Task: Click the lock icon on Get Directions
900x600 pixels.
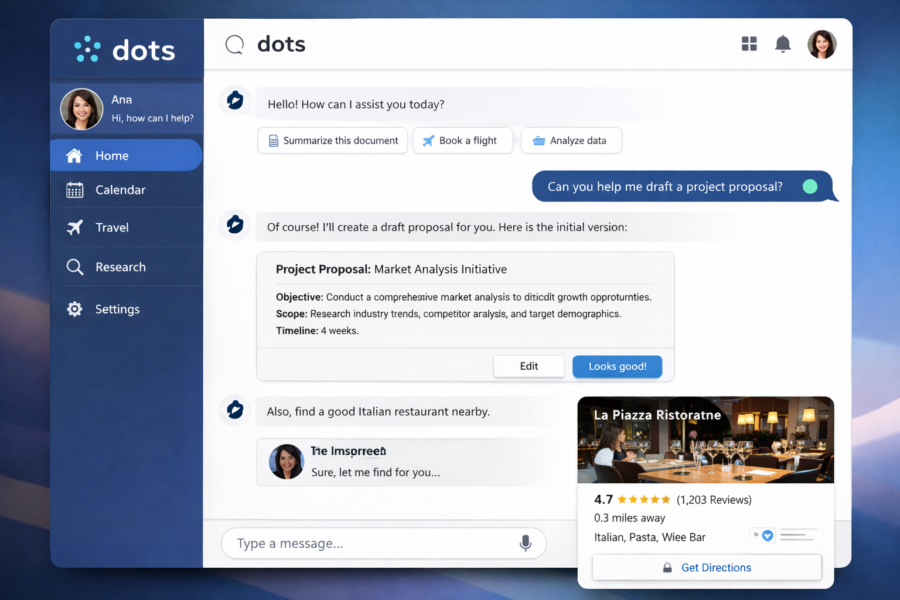Action: [x=667, y=568]
